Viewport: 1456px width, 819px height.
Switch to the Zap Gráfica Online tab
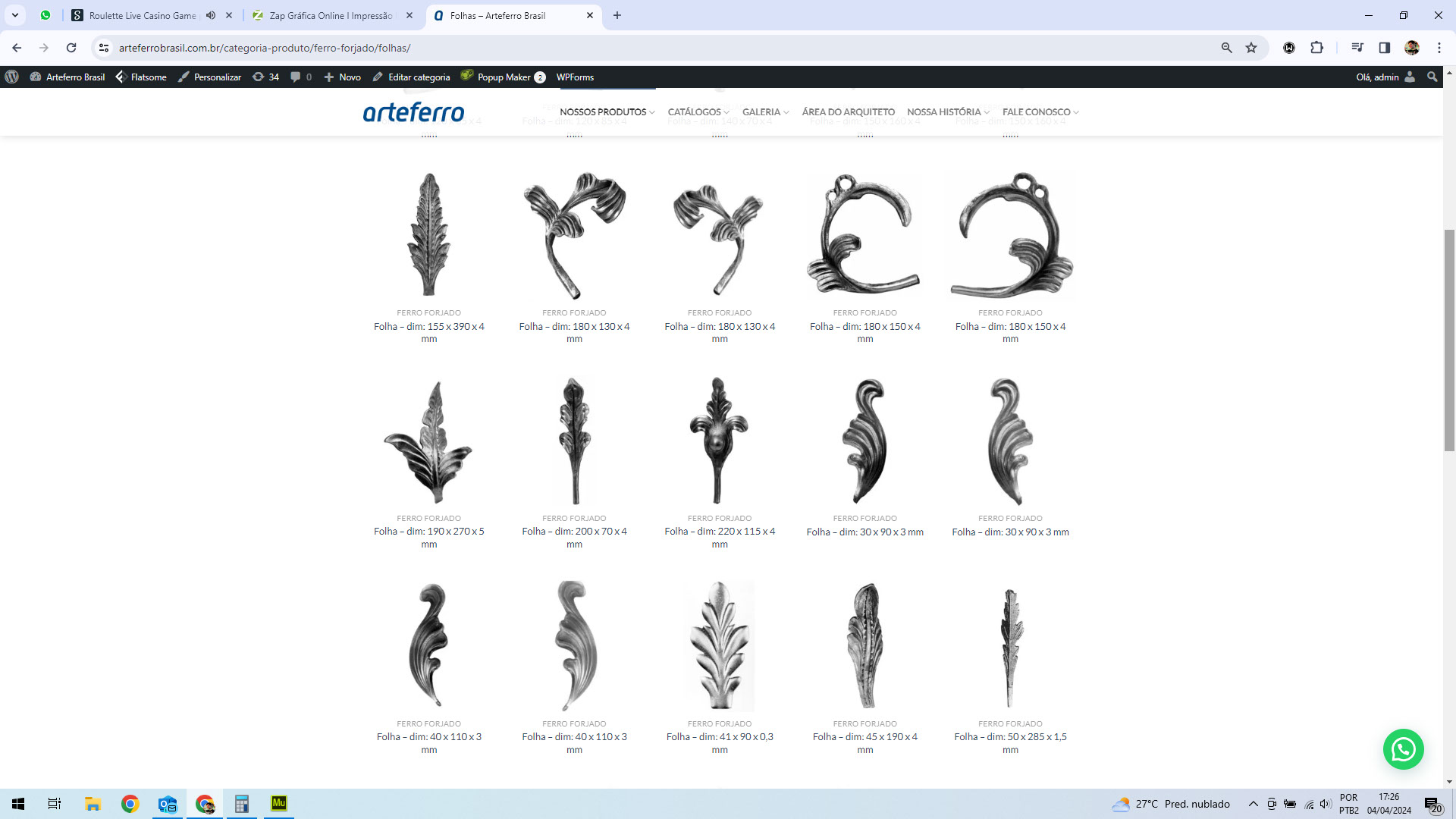point(331,15)
